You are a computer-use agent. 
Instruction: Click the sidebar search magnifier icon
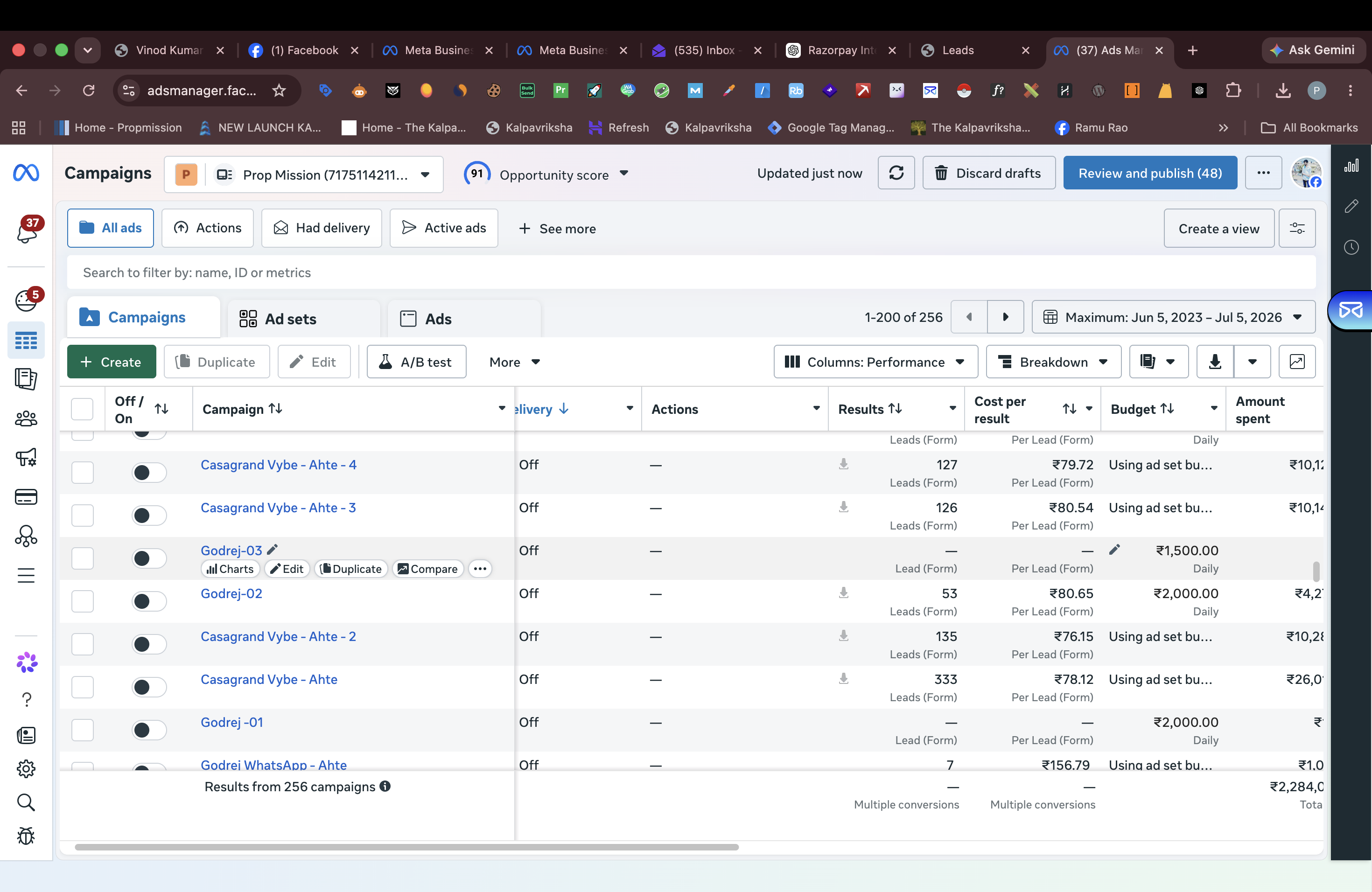coord(26,802)
